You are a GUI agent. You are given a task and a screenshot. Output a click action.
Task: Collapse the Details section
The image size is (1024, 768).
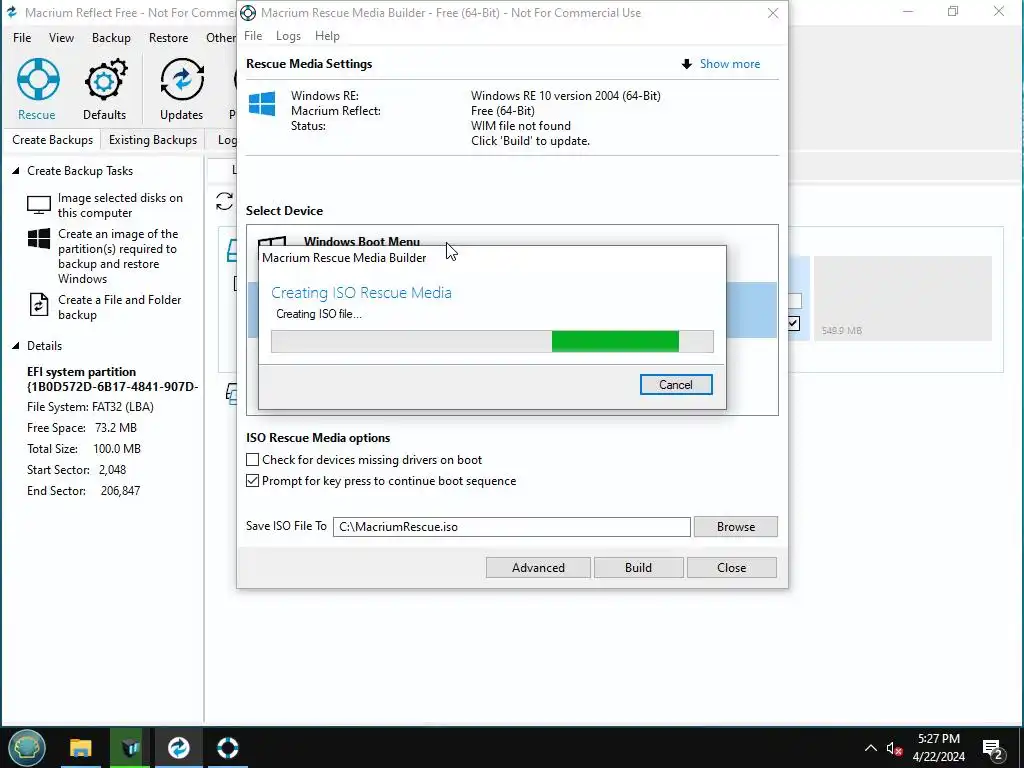click(x=16, y=345)
